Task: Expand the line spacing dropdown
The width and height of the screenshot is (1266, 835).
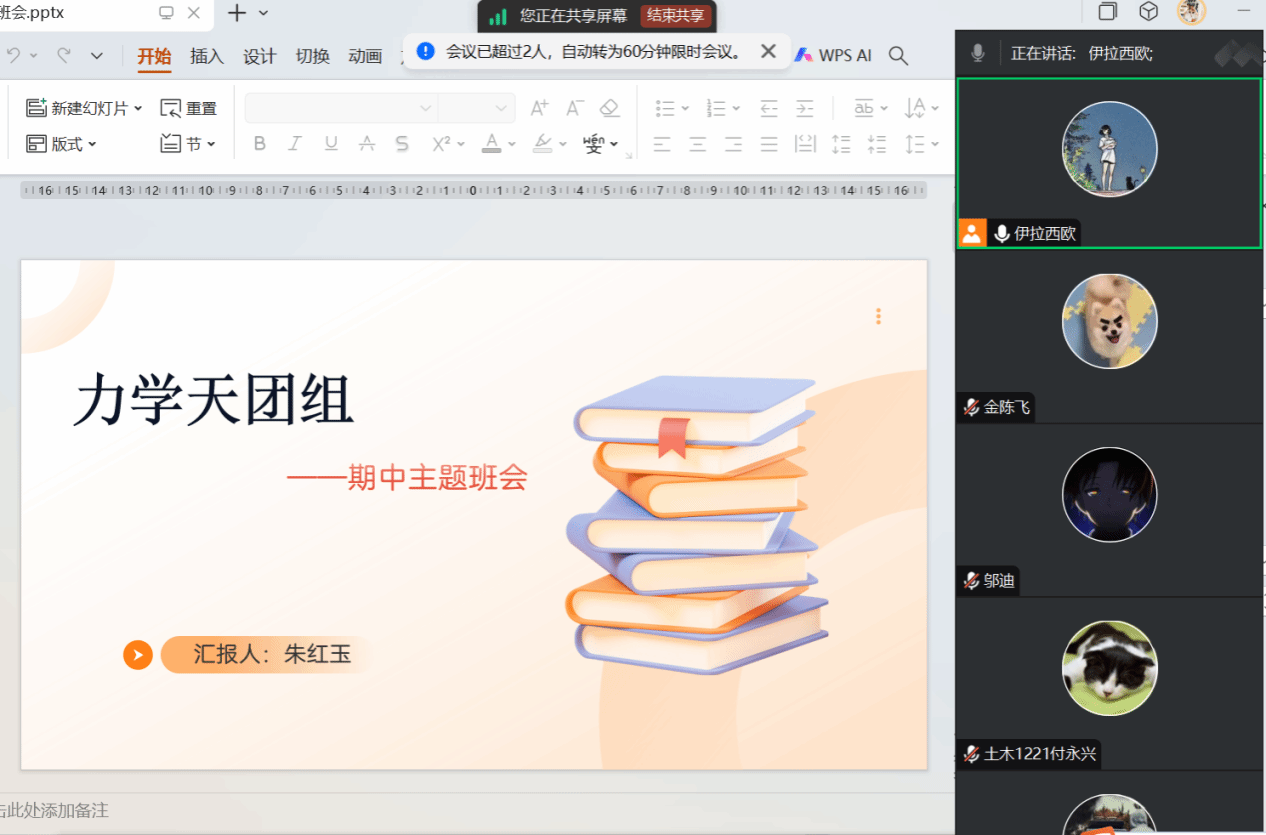Action: click(x=935, y=144)
